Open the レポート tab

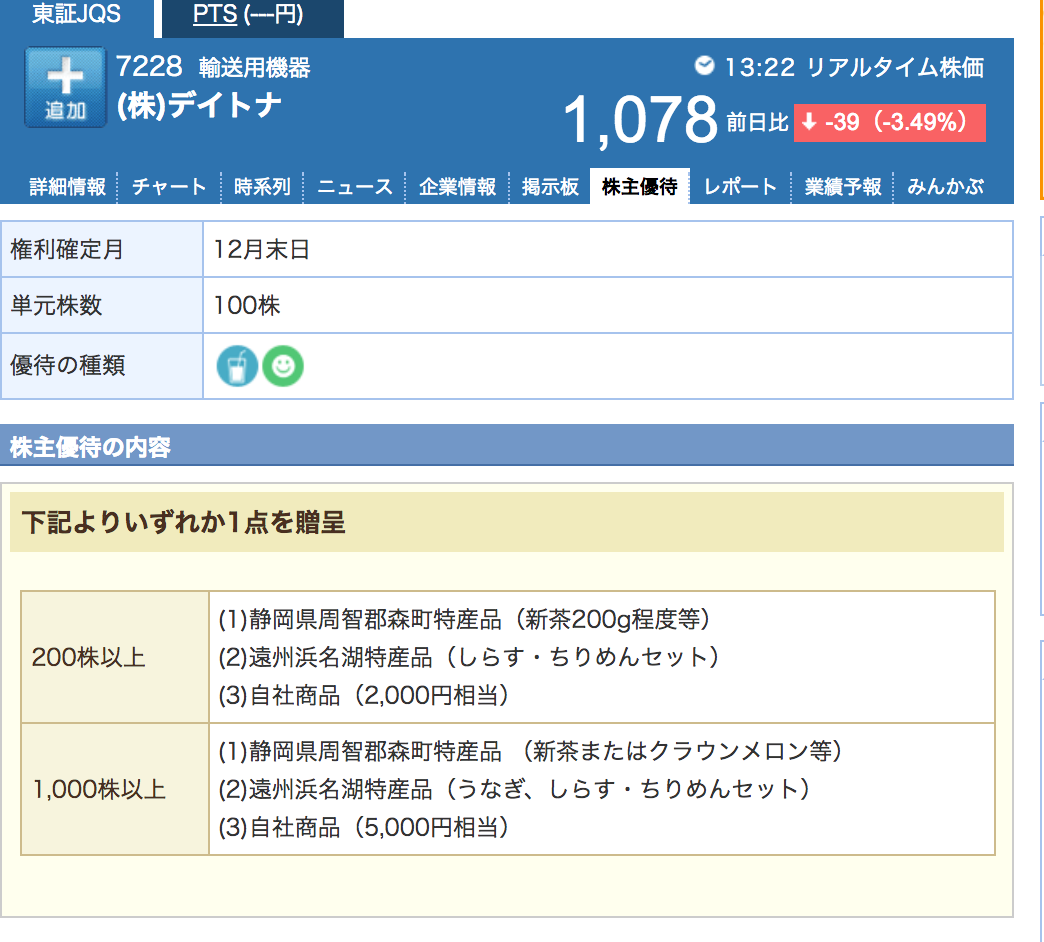(x=740, y=186)
